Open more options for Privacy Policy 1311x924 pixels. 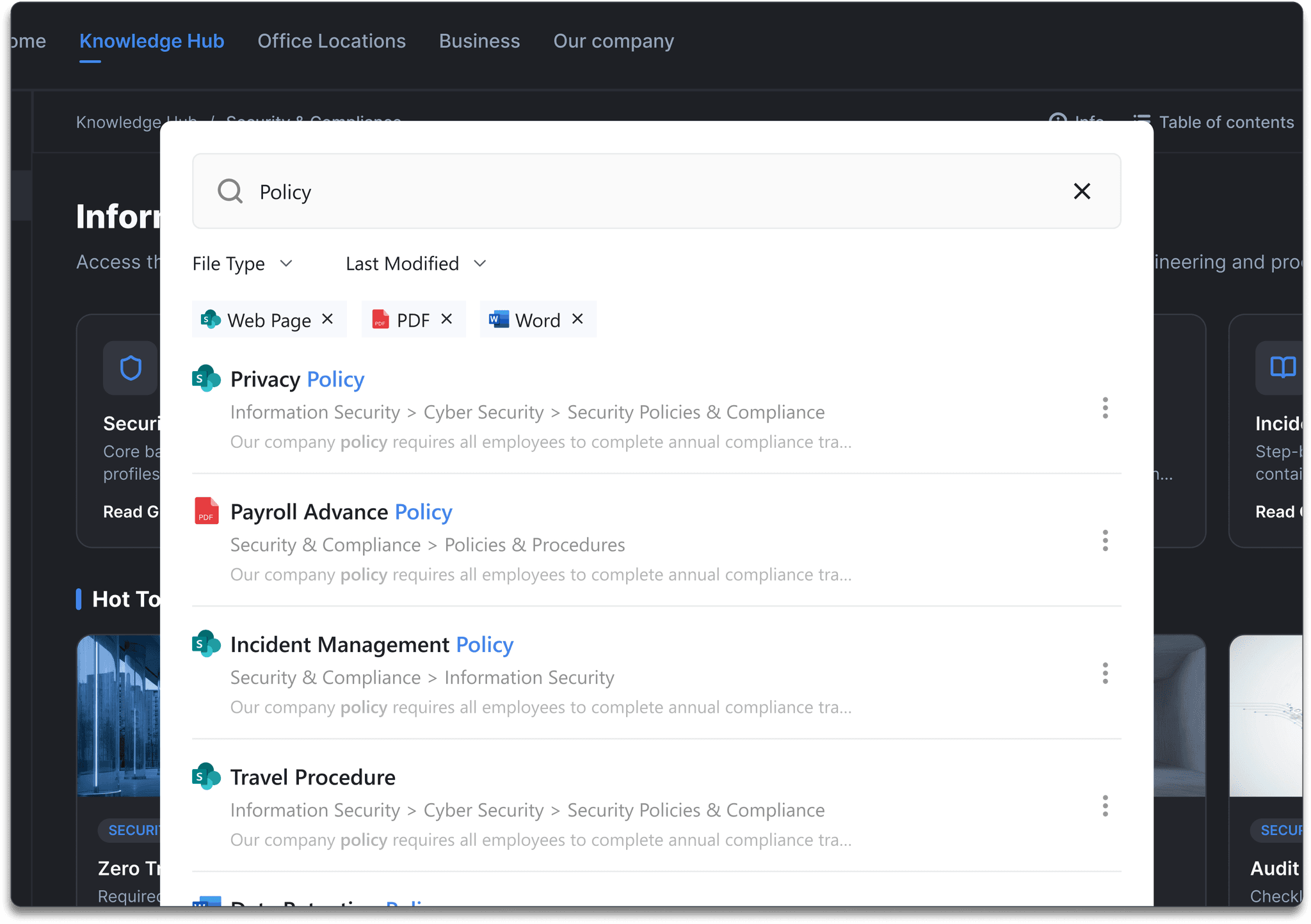point(1105,408)
